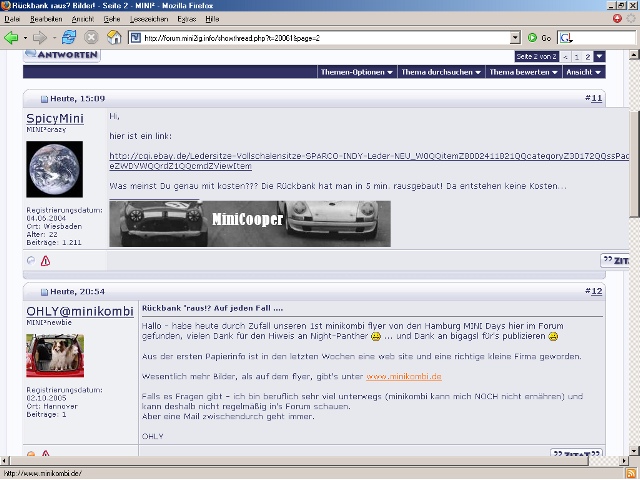Go to the browser Home page icon
640x480 pixels.
(x=115, y=38)
